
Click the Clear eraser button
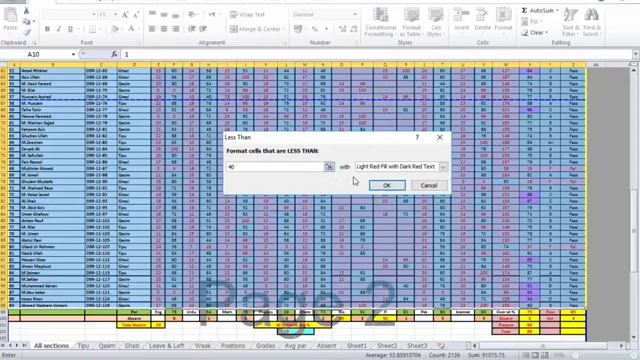coord(534,33)
